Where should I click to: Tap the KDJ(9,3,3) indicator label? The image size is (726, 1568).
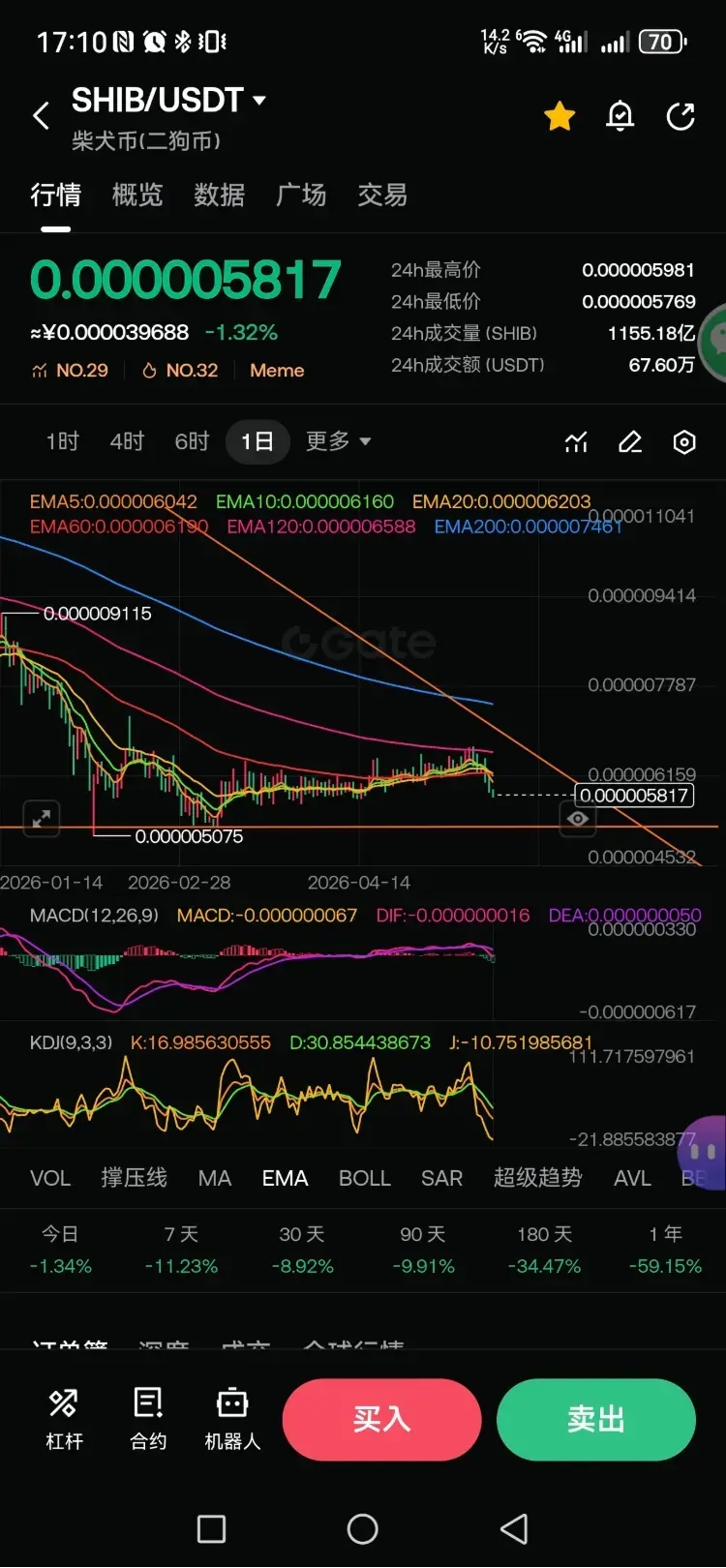pyautogui.click(x=71, y=1042)
